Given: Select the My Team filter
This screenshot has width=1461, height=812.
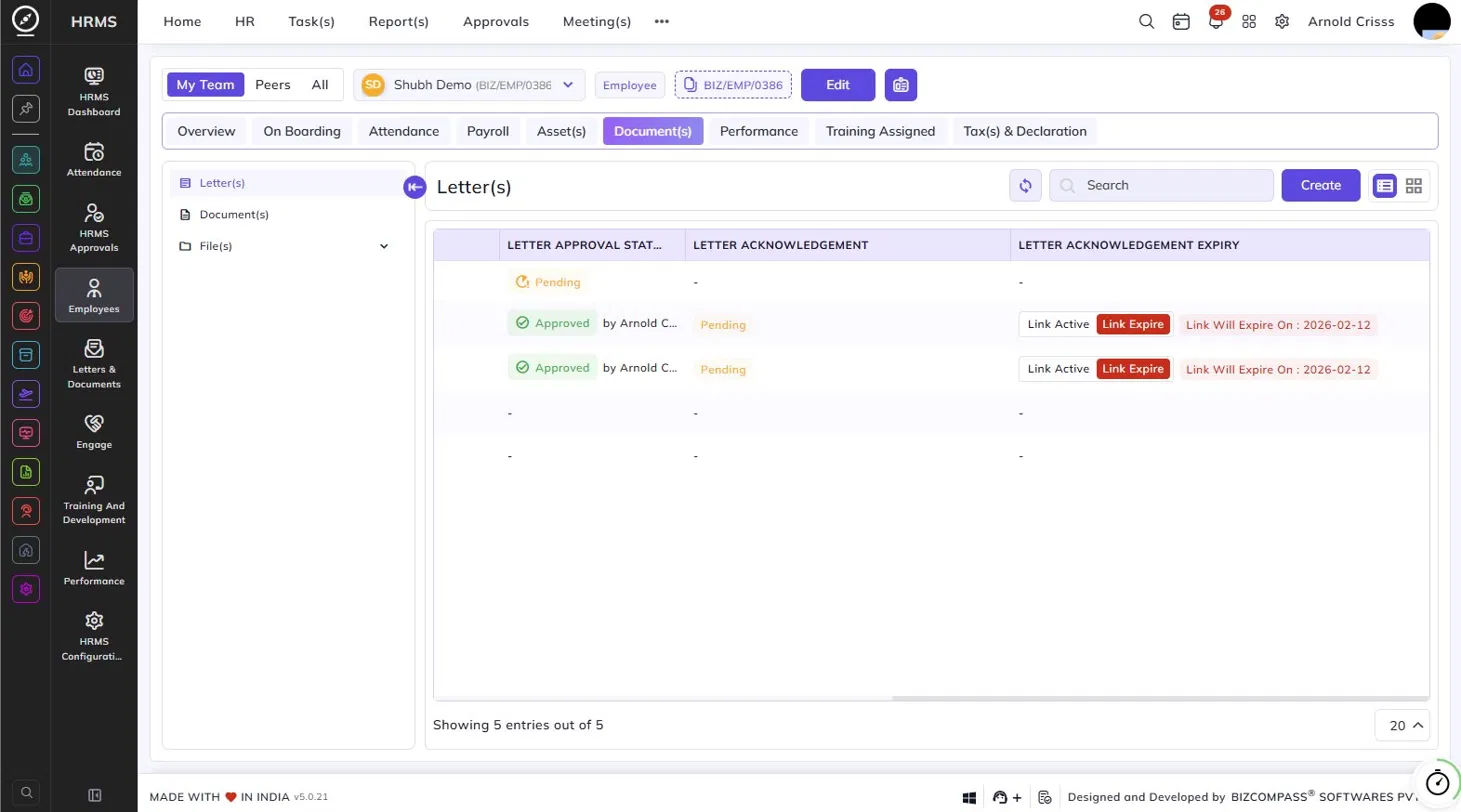Looking at the screenshot, I should [205, 85].
